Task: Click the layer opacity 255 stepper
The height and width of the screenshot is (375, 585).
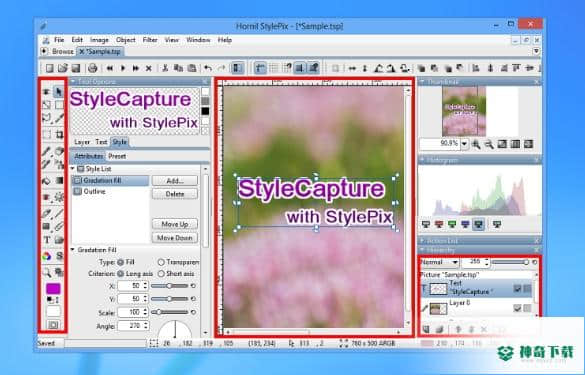Action: click(x=487, y=262)
